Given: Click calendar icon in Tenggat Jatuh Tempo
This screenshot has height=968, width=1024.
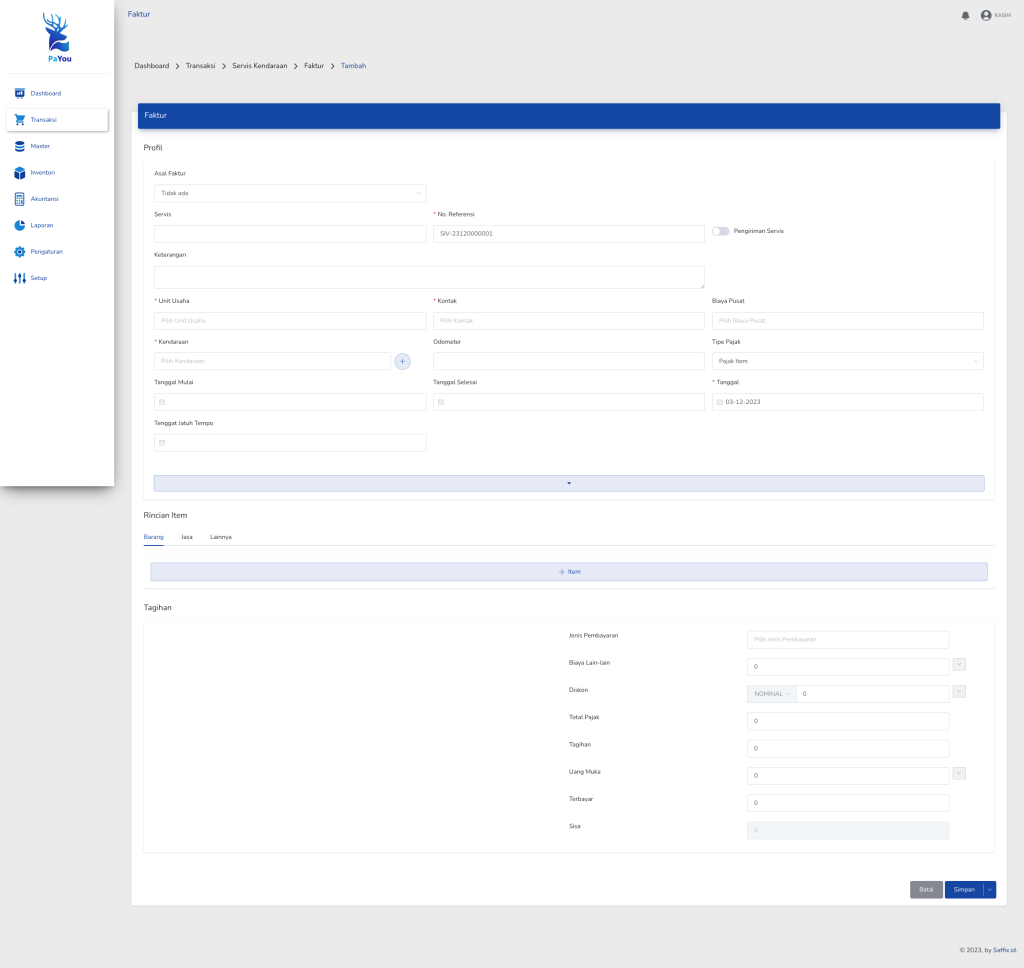Looking at the screenshot, I should pyautogui.click(x=162, y=443).
